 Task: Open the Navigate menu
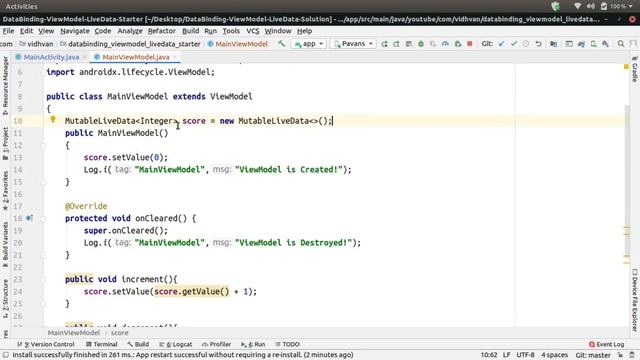pos(75,31)
